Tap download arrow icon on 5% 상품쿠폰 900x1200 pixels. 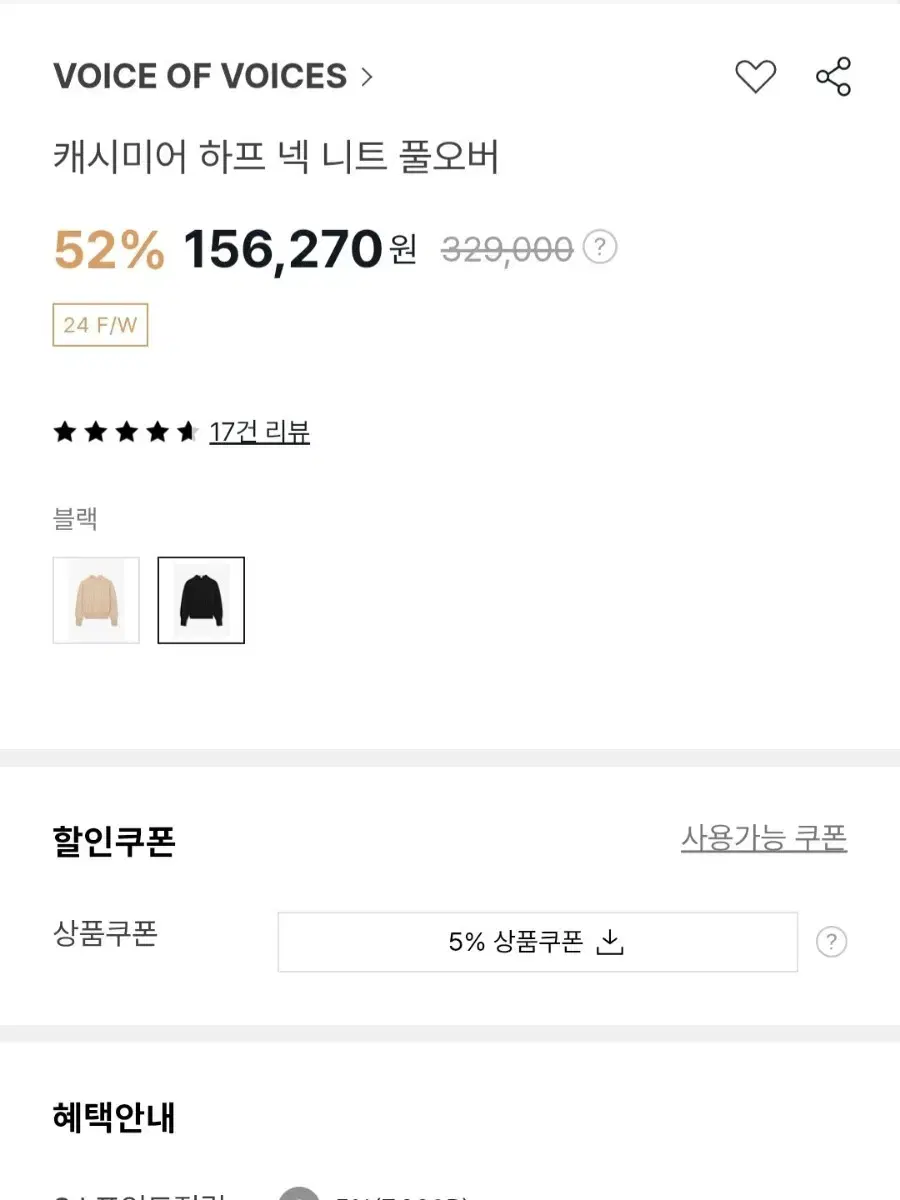609,942
